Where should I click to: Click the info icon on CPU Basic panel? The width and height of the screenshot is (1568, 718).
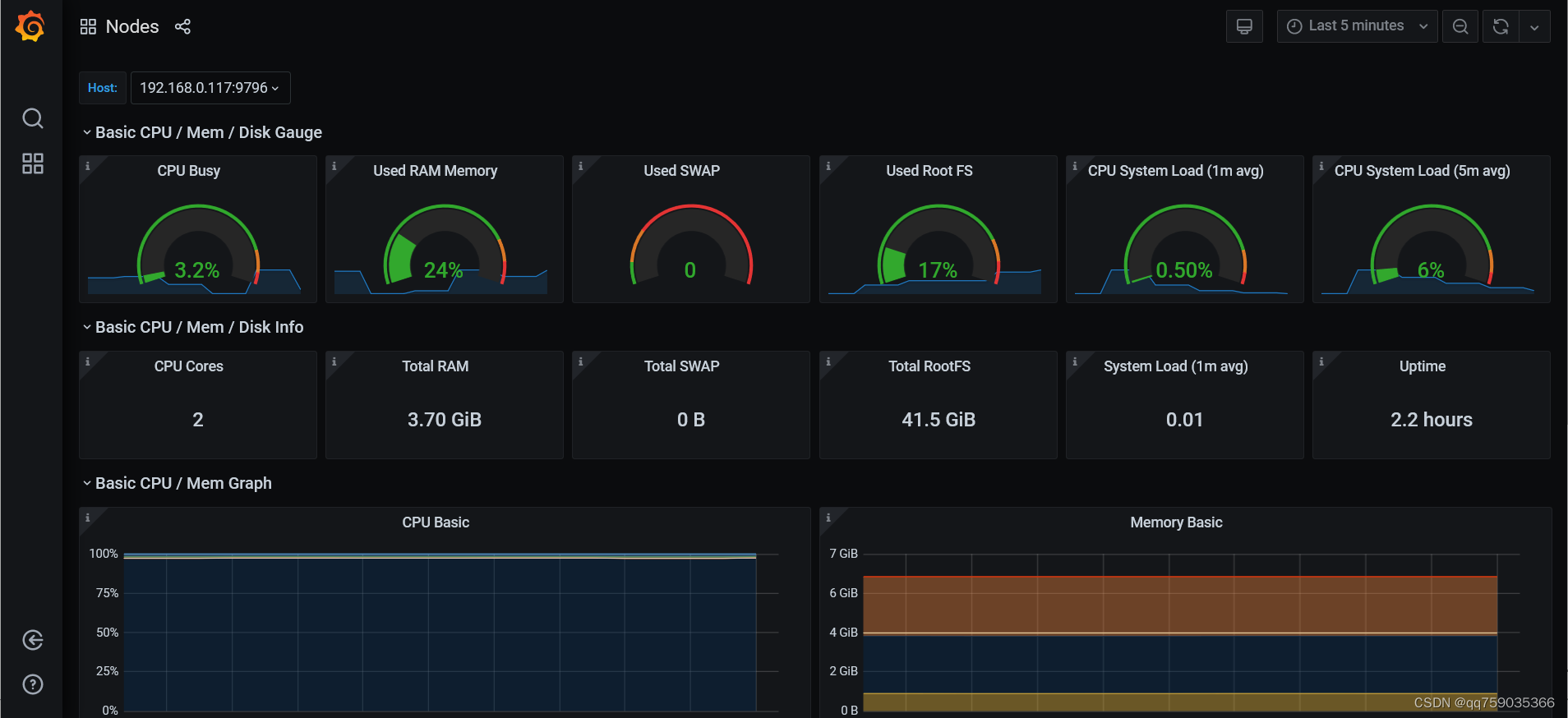88,518
